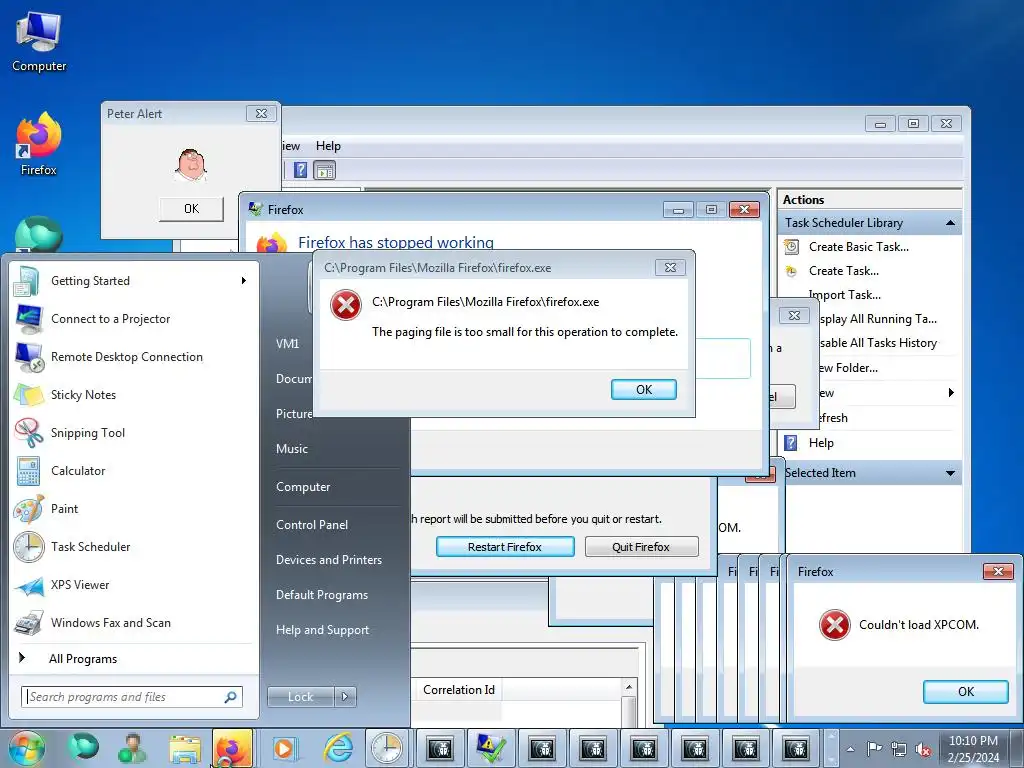1024x768 pixels.
Task: Open Control Panel from Start menu
Action: 312,524
